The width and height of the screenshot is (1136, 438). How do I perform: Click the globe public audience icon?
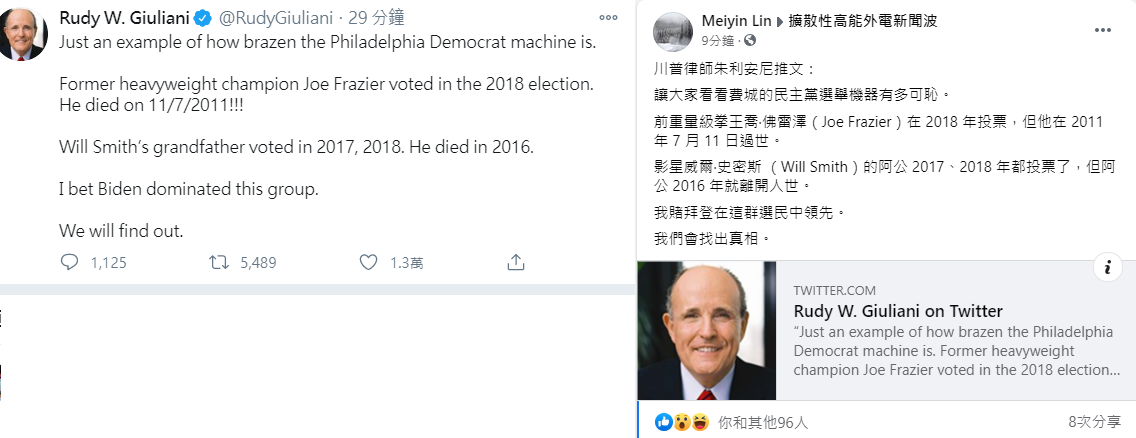coord(749,40)
